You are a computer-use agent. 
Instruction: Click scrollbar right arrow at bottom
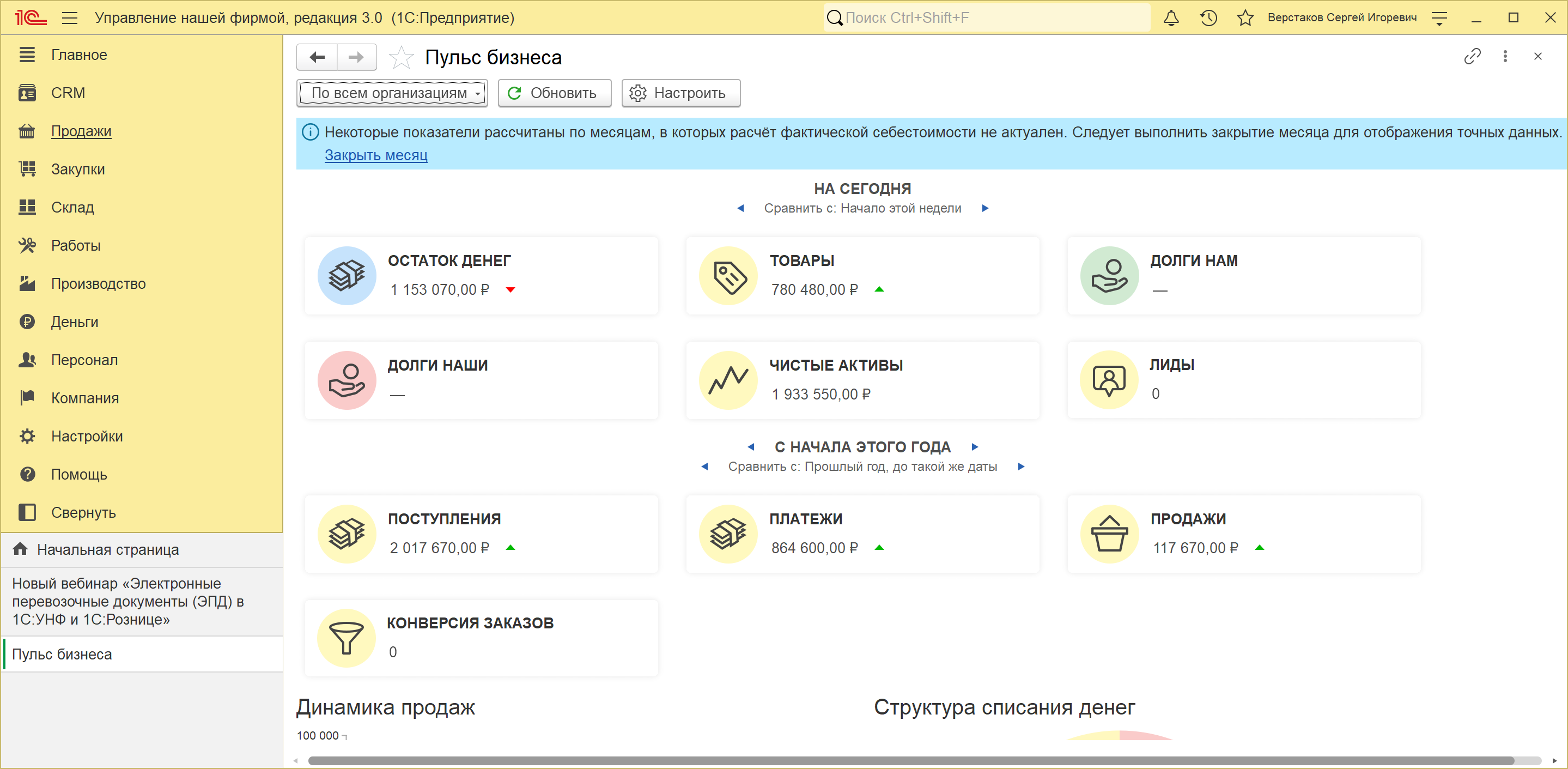[x=1554, y=760]
